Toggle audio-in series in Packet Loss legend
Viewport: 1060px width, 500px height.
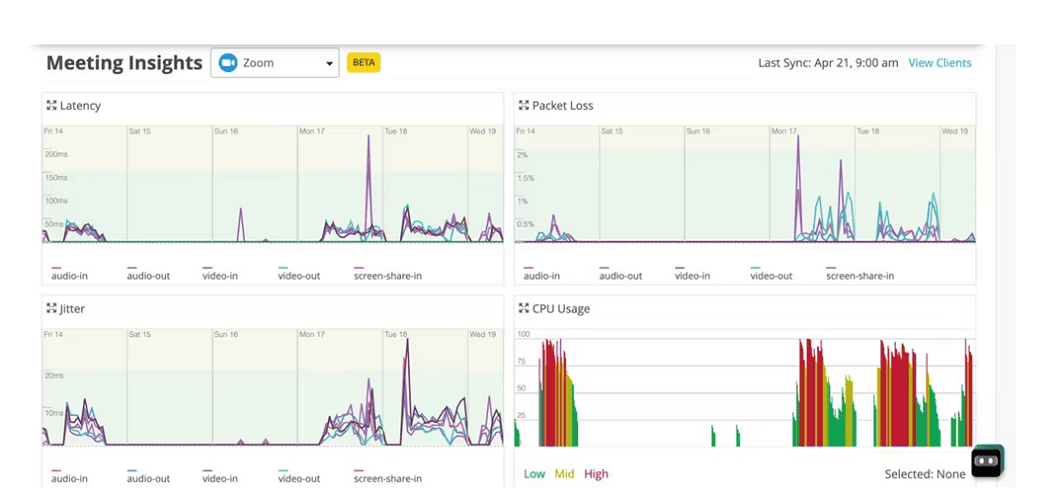tap(541, 275)
